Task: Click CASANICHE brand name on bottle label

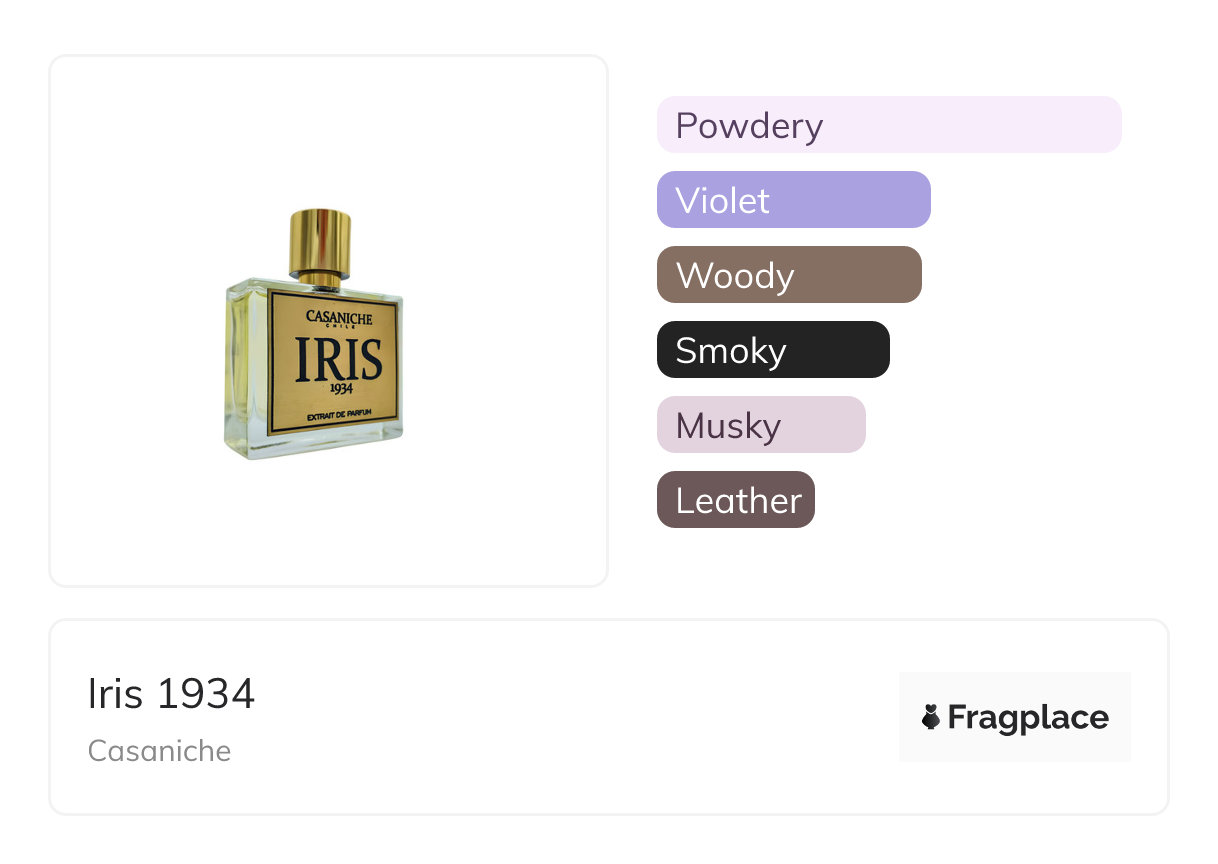Action: point(339,317)
